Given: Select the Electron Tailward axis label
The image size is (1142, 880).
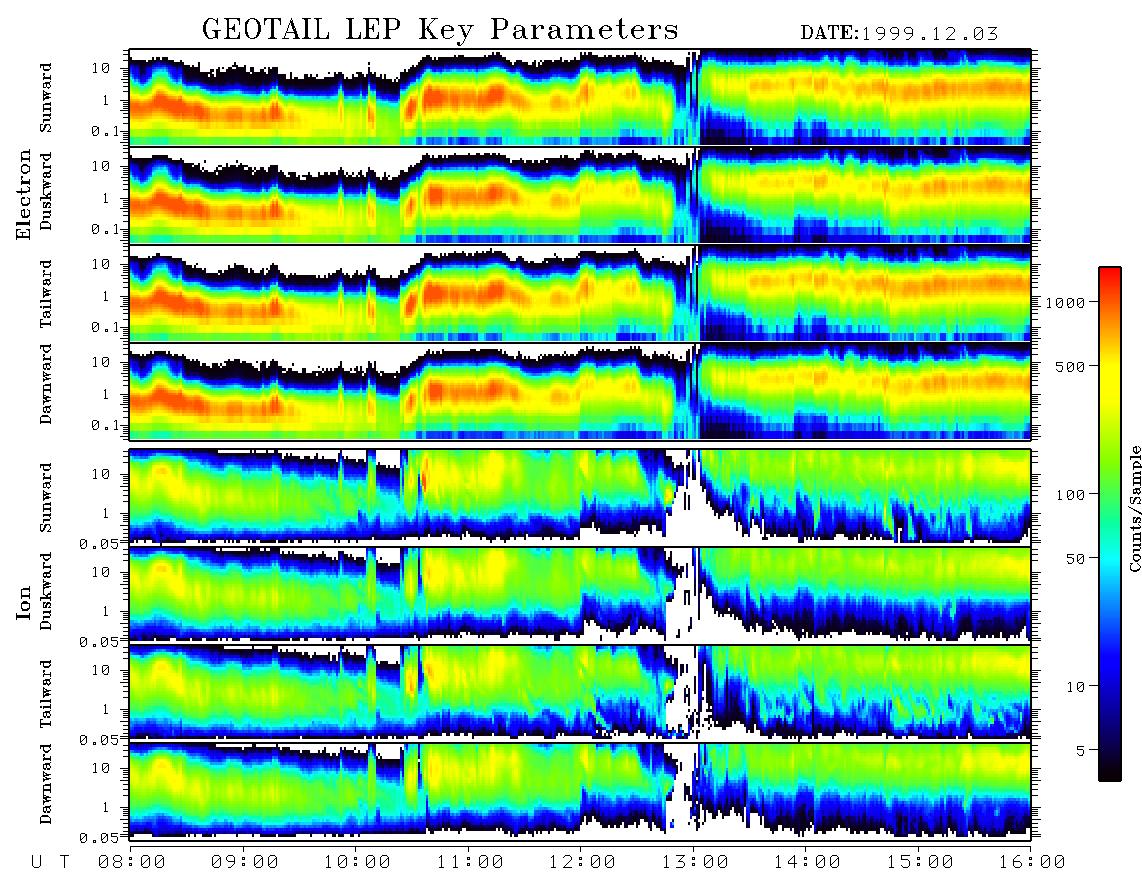Looking at the screenshot, I should pos(46,294).
